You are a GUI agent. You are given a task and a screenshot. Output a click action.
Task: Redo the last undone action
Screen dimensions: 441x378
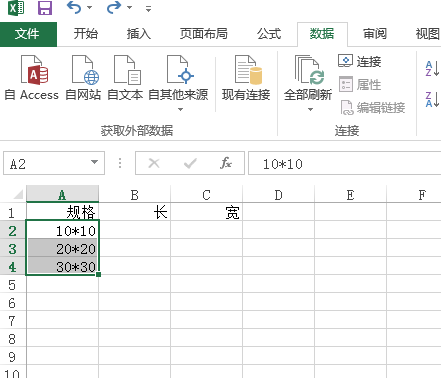114,7
